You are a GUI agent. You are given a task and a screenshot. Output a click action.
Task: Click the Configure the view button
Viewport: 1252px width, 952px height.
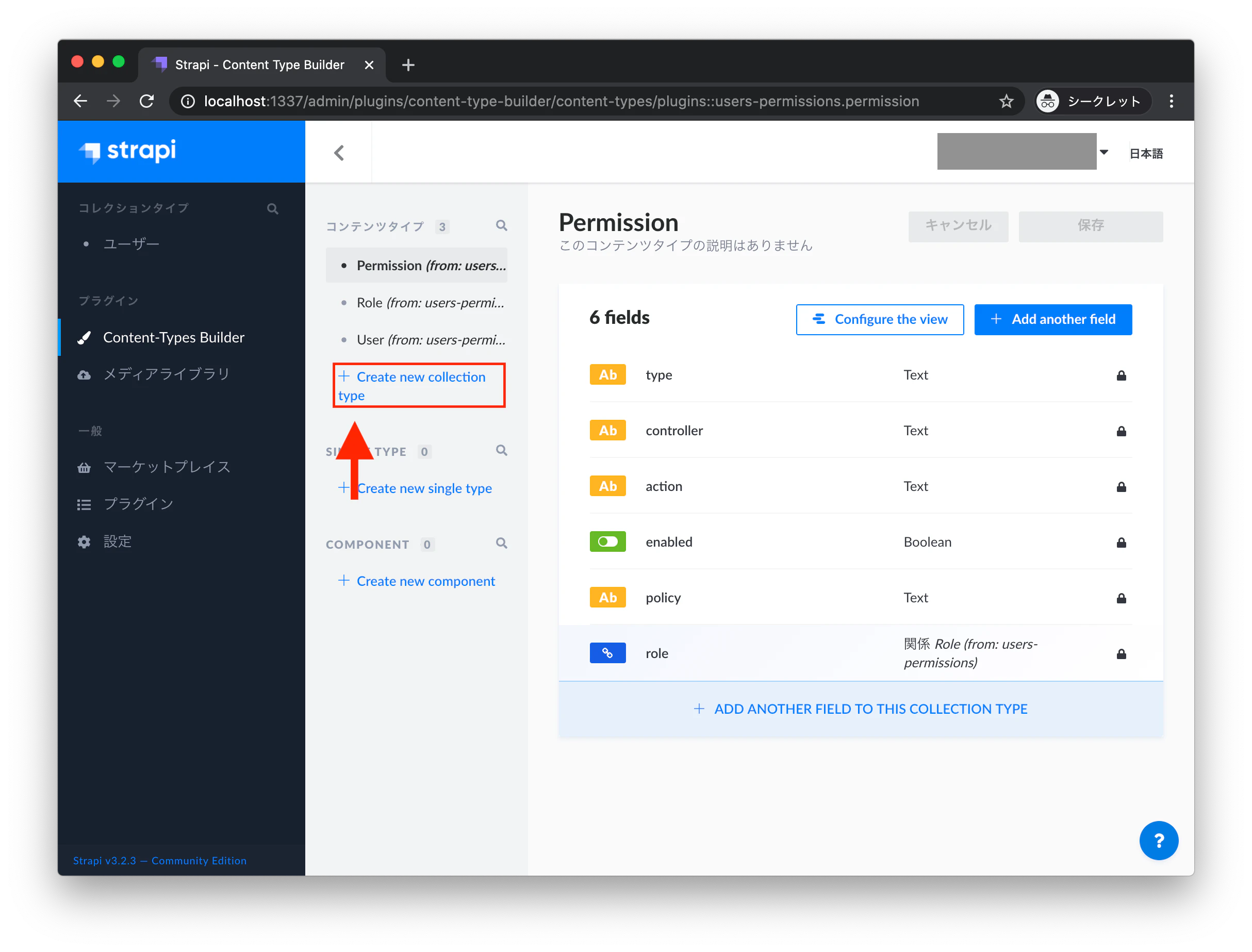[880, 320]
